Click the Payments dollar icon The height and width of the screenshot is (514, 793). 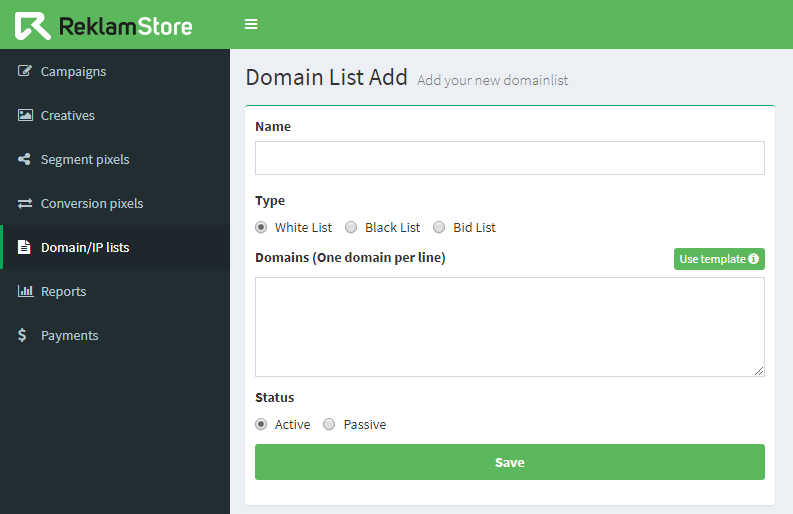tap(22, 335)
